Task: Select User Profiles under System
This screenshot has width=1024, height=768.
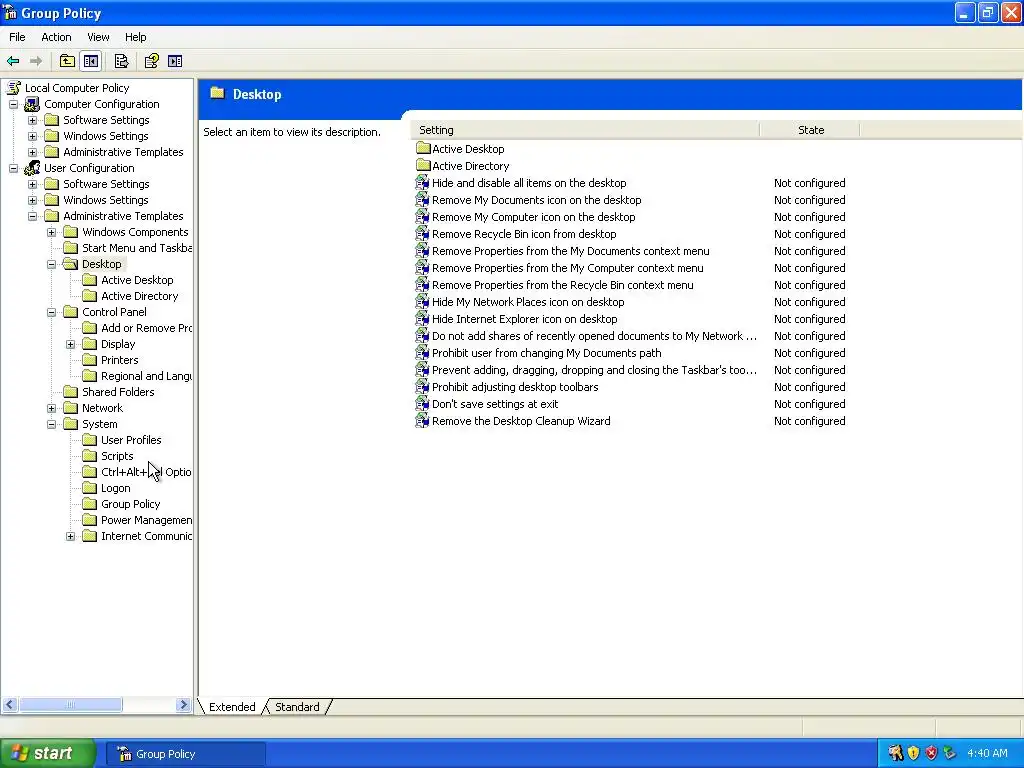Action: tap(131, 440)
